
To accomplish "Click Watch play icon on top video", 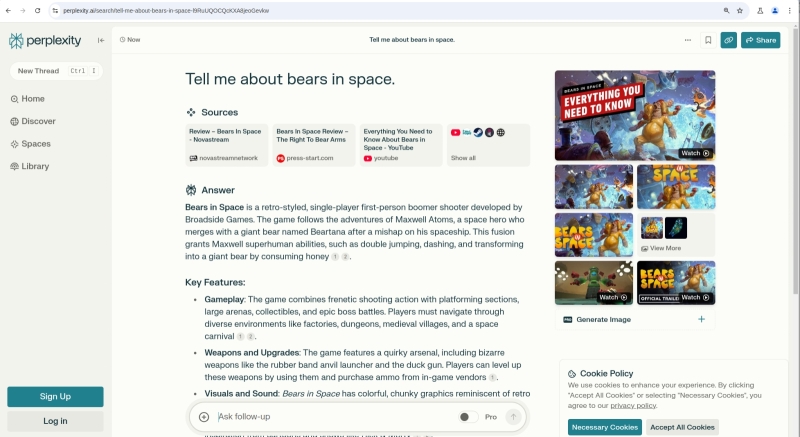I will tap(706, 153).
